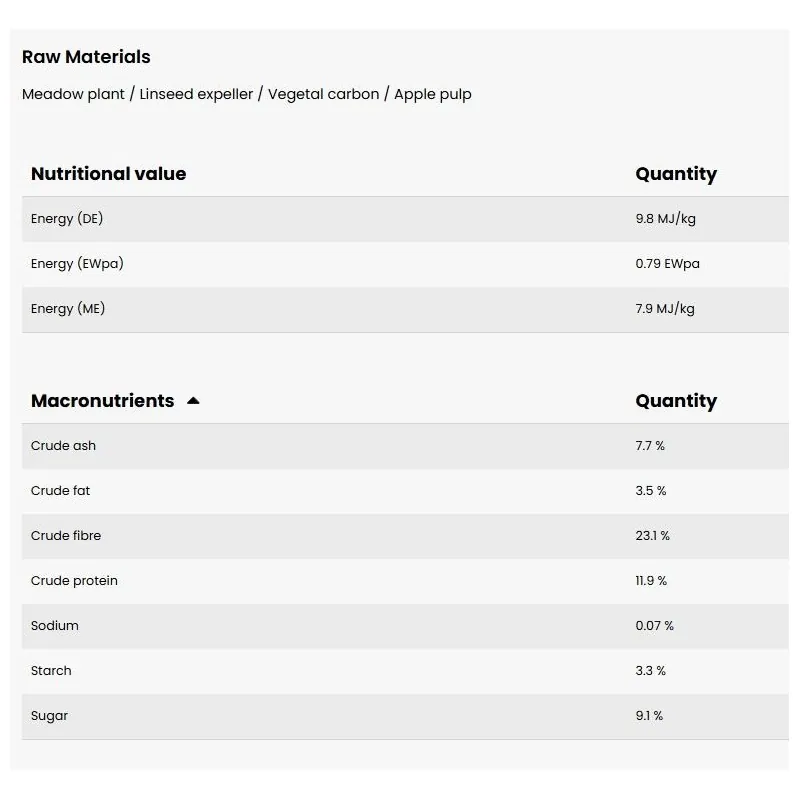This screenshot has height=800, width=800.
Task: Select the Meadow plant raw material
Action: 73,94
